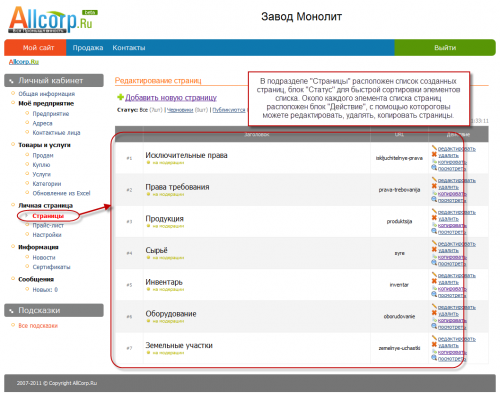Open Куплю in sidebar
Screen dimensions: 500x393
(x=41, y=165)
